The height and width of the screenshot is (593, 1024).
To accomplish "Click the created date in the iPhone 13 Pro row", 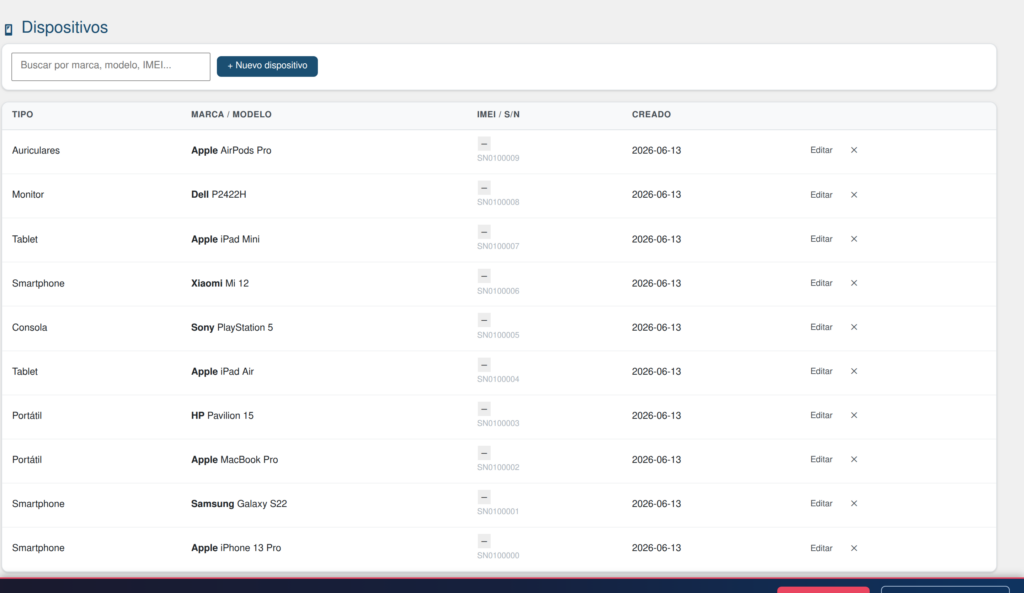I will click(656, 548).
